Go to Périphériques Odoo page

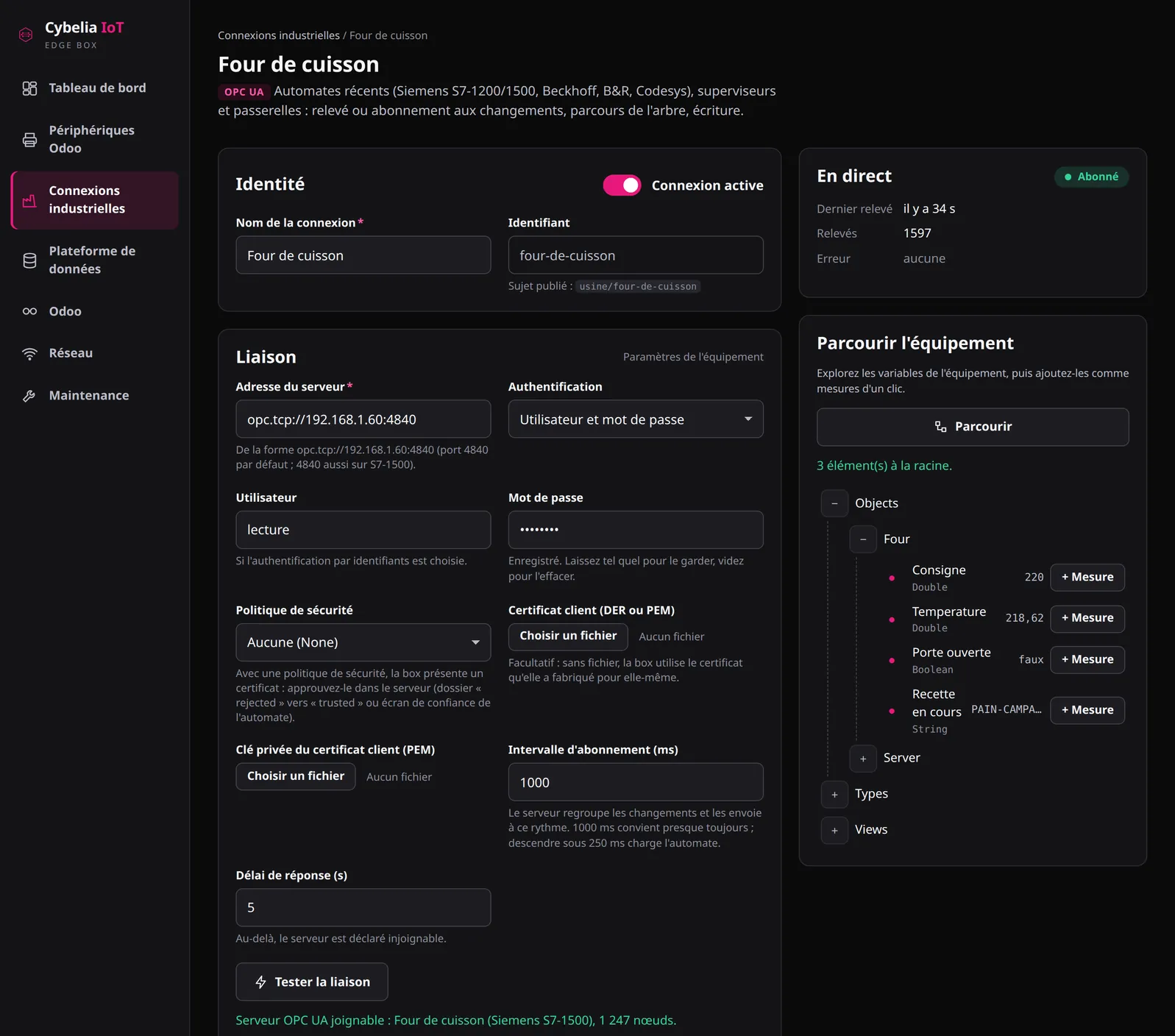pos(95,139)
